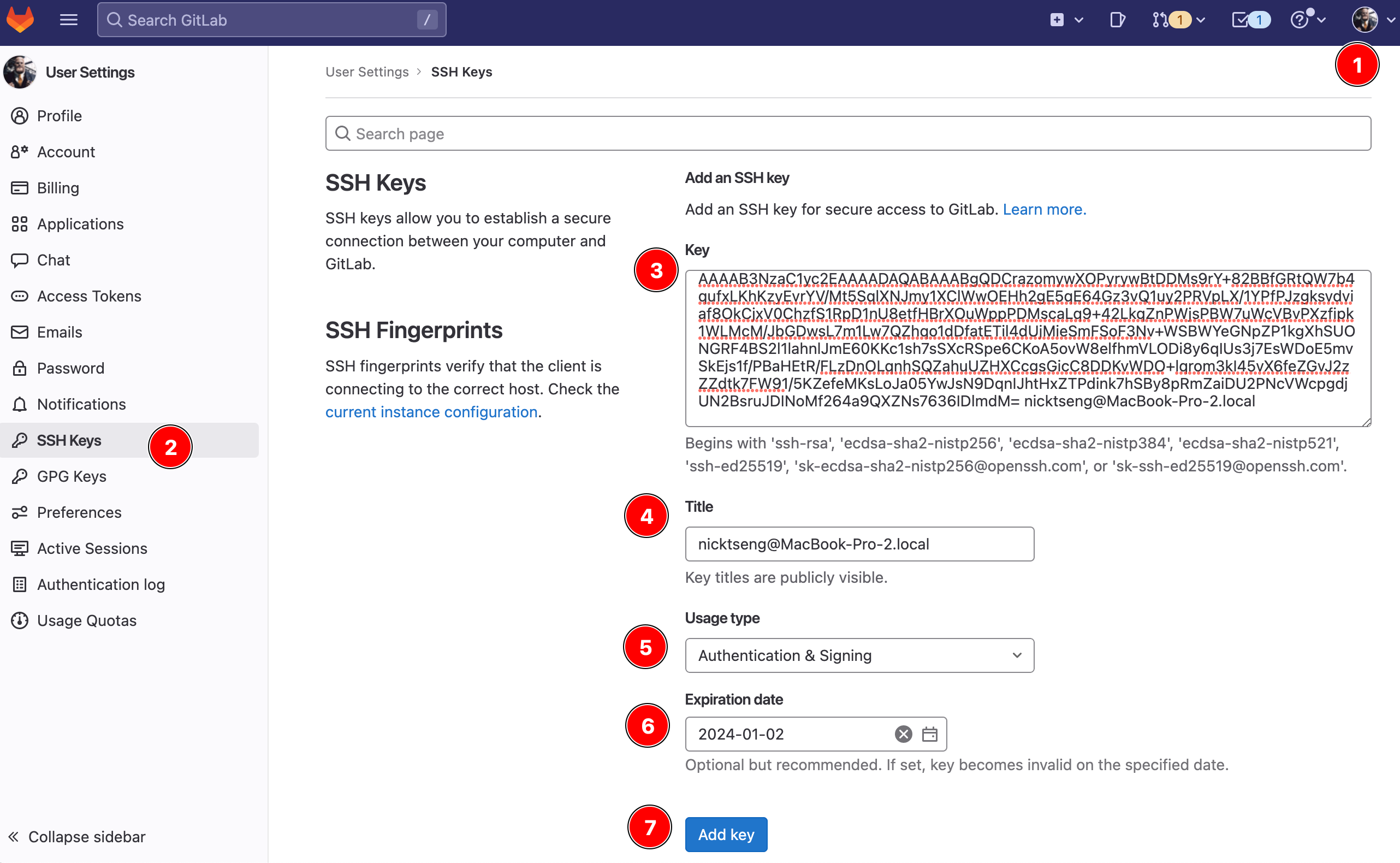1400x863 pixels.
Task: Select Preferences in sidebar
Action: 79,512
